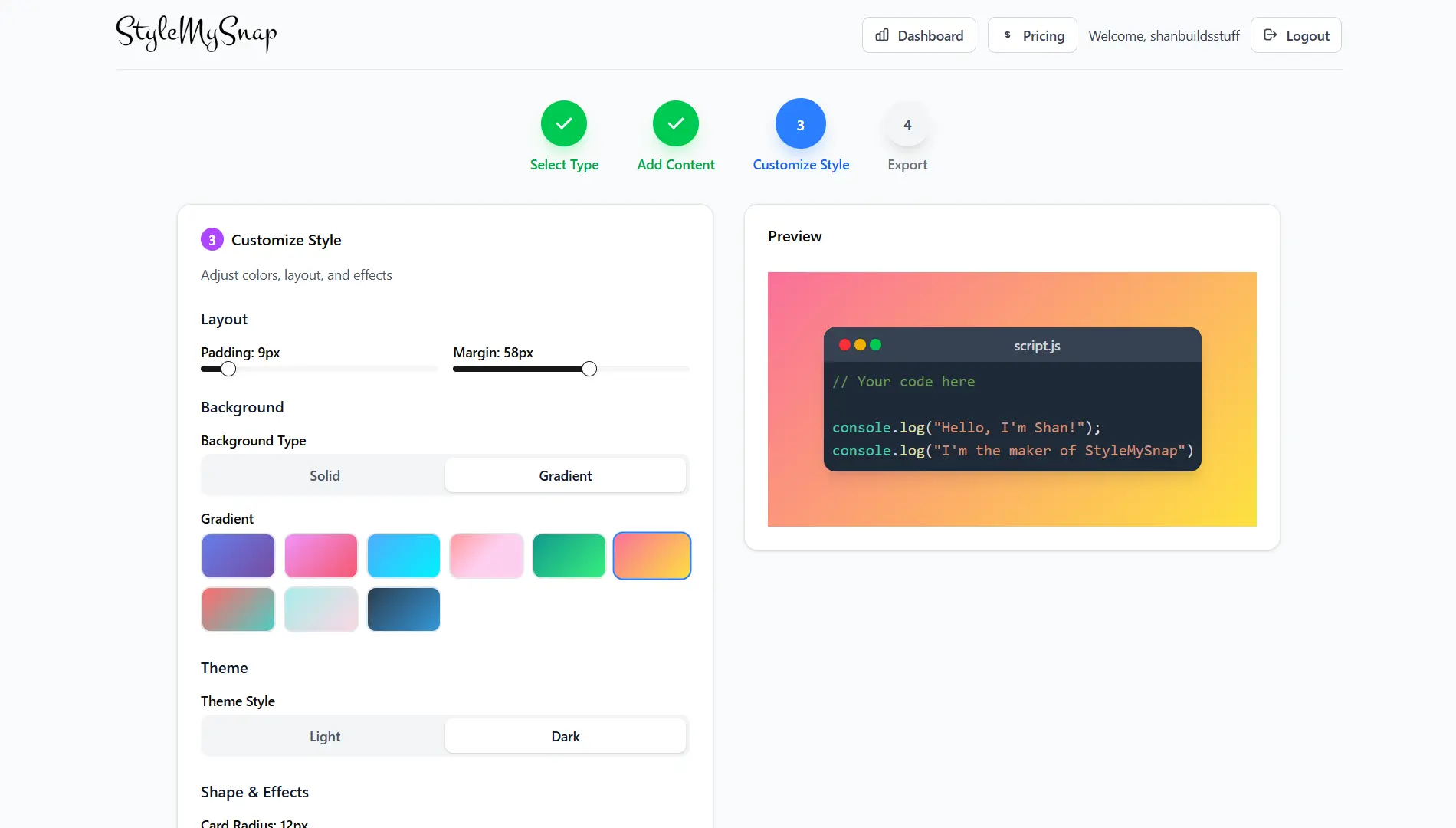Open the Dashboard page

coord(919,35)
